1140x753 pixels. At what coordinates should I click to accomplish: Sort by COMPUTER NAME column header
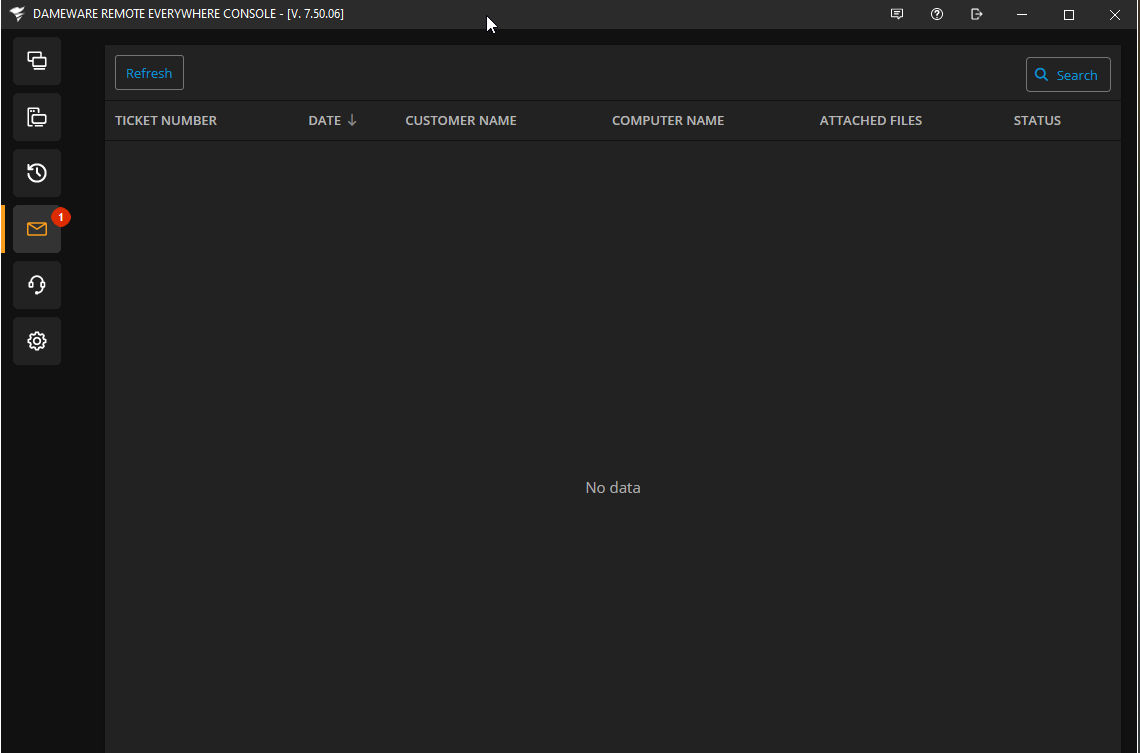(668, 121)
